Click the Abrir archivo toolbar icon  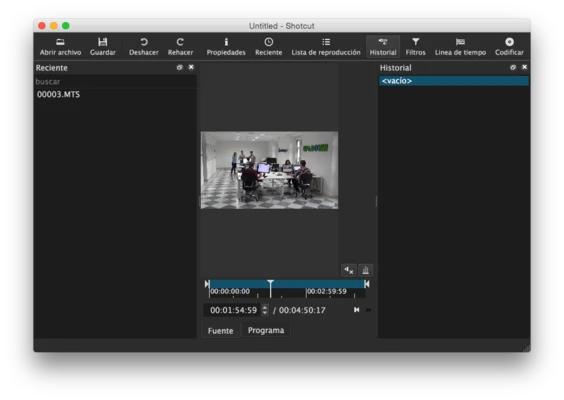tap(60, 47)
